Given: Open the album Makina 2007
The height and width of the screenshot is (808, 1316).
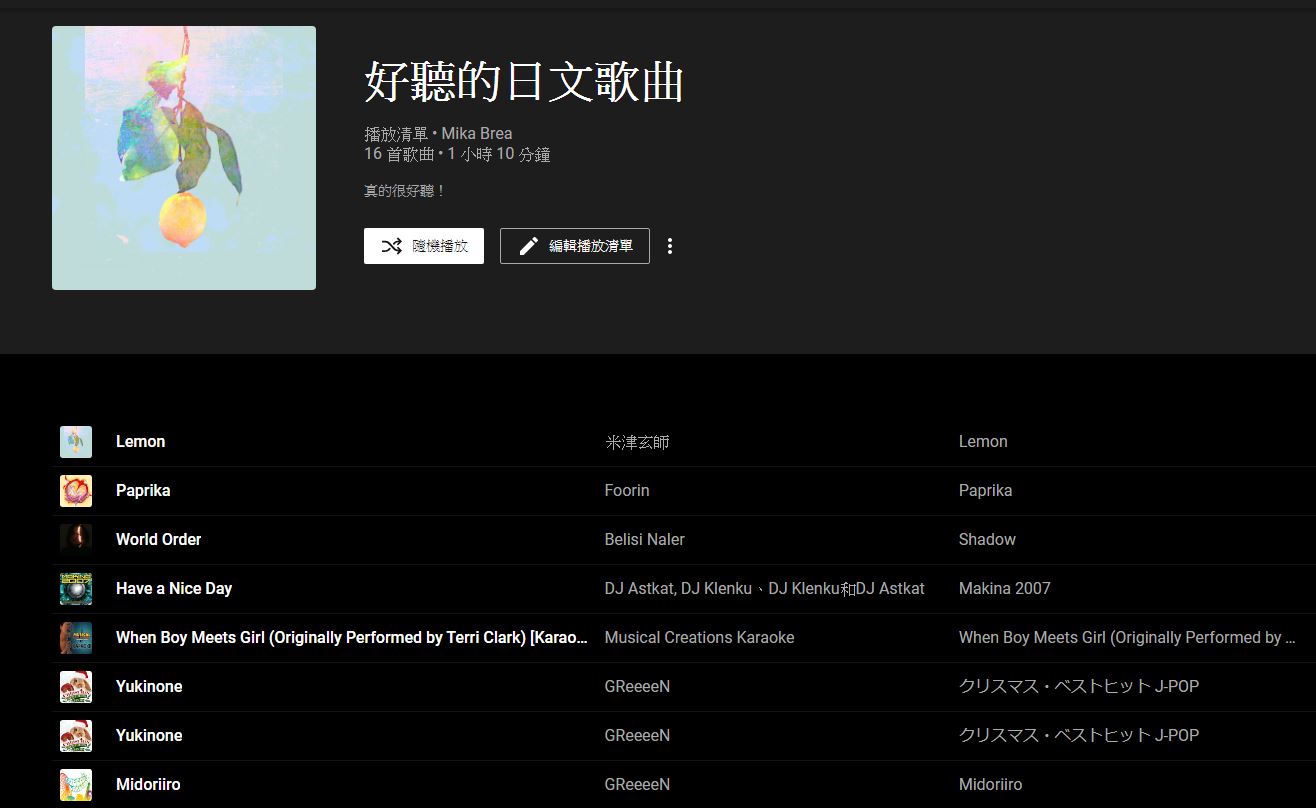Looking at the screenshot, I should coord(1004,588).
